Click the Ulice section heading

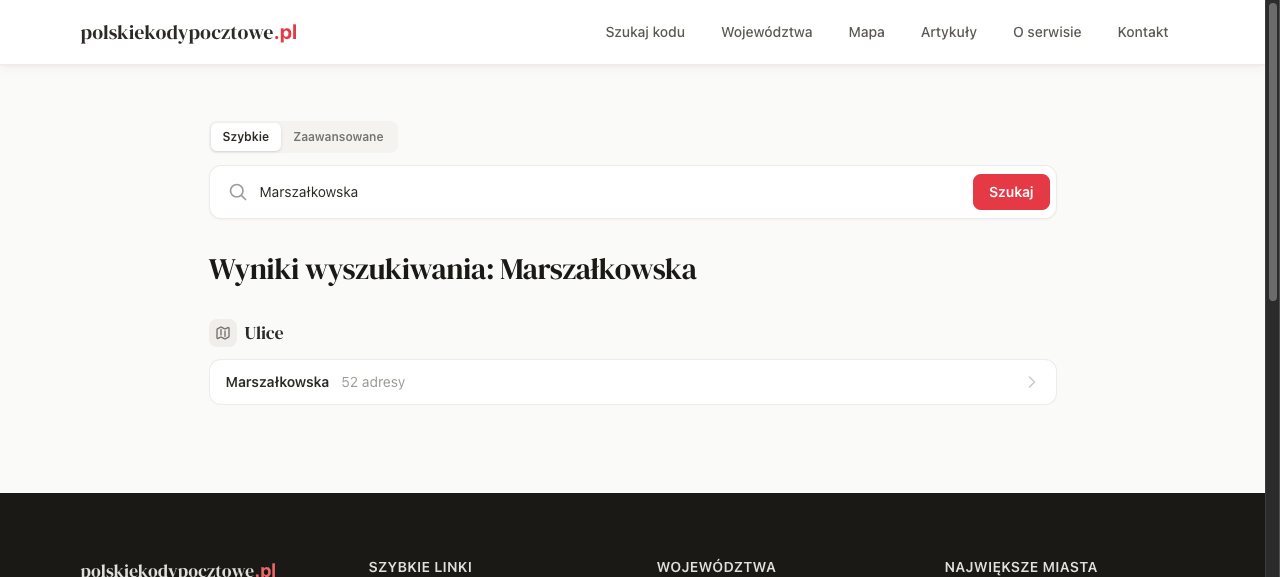[x=264, y=333]
